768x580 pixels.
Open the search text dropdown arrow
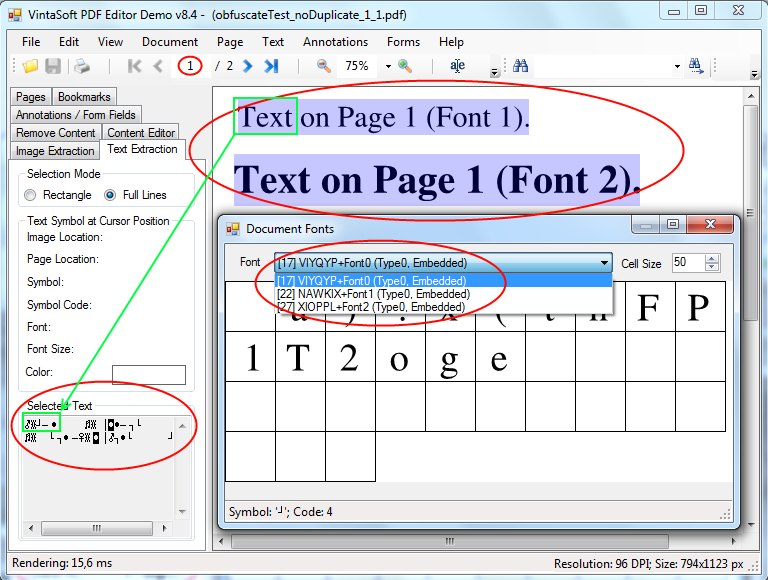coord(677,66)
